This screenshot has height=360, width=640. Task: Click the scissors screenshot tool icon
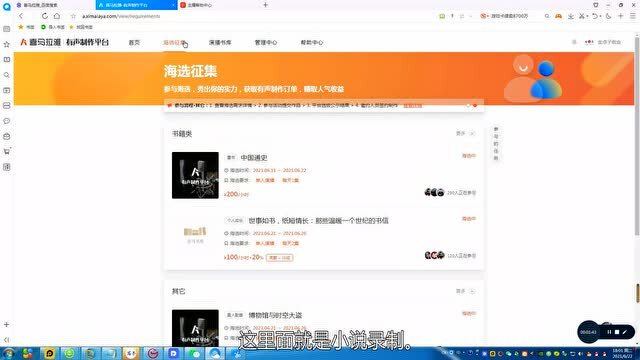pos(582,16)
